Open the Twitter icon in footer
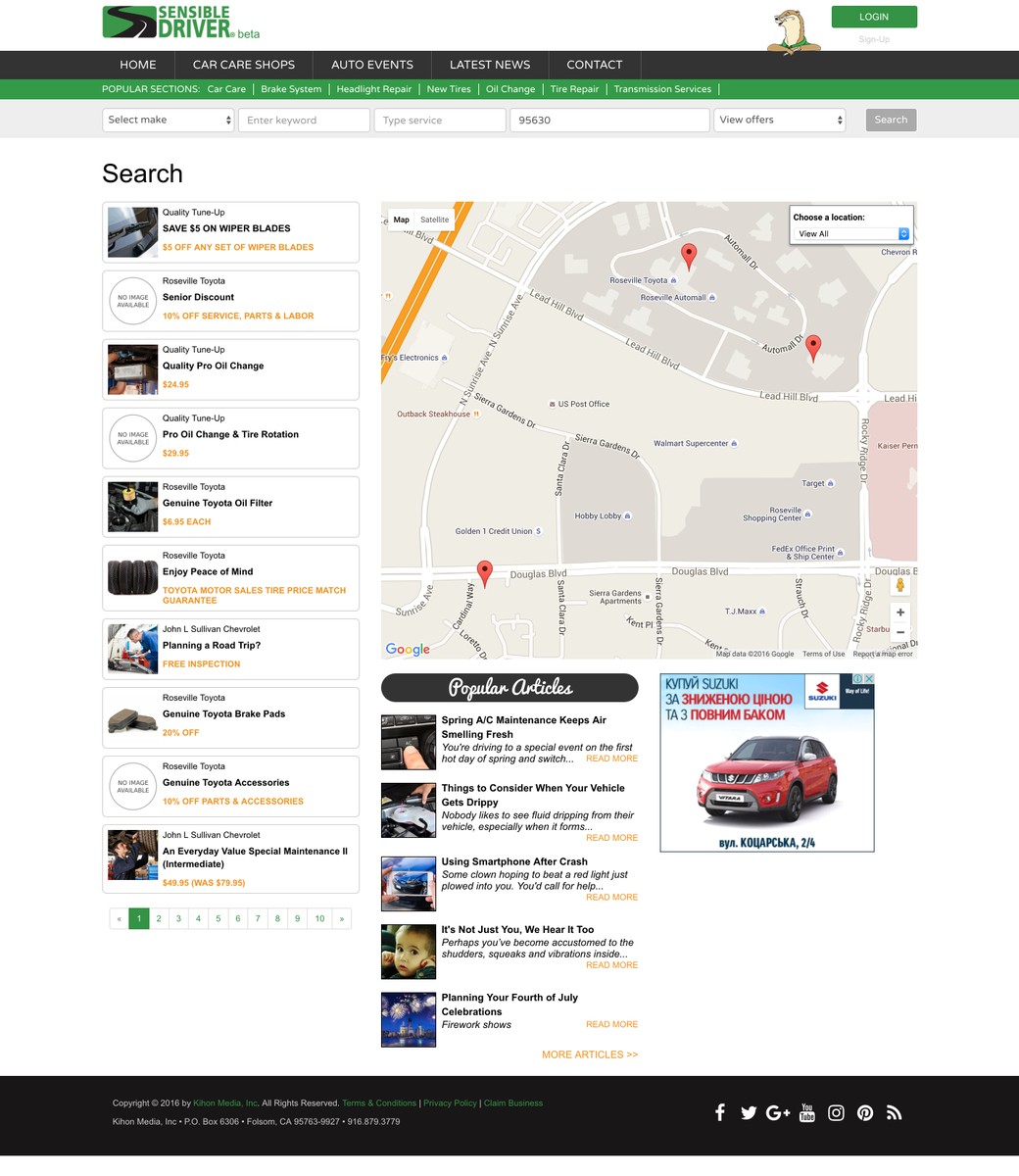 (749, 1112)
